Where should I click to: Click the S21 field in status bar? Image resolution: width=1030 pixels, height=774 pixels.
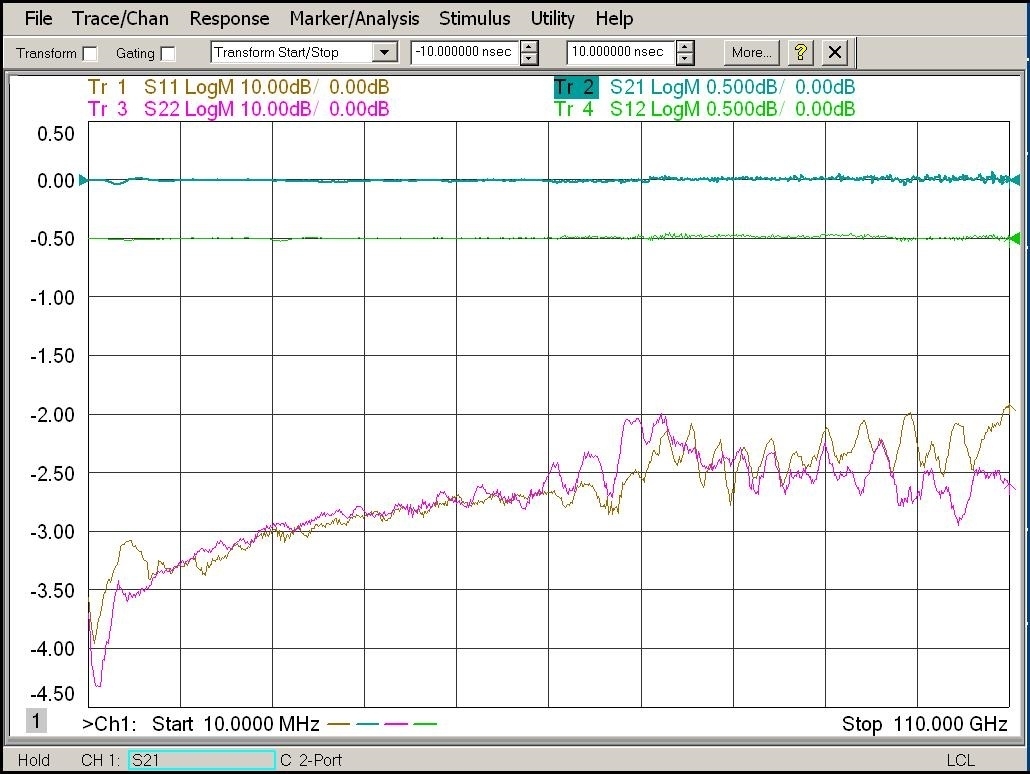[202, 760]
